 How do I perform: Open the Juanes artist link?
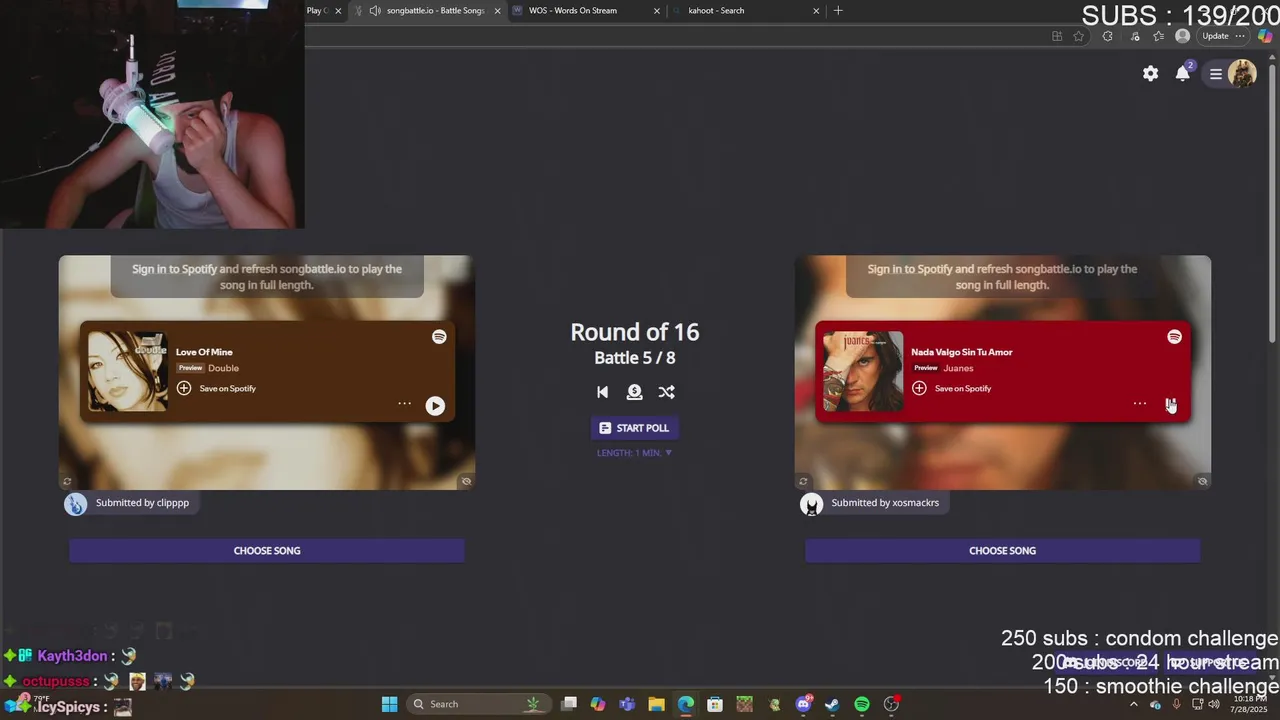coord(958,368)
